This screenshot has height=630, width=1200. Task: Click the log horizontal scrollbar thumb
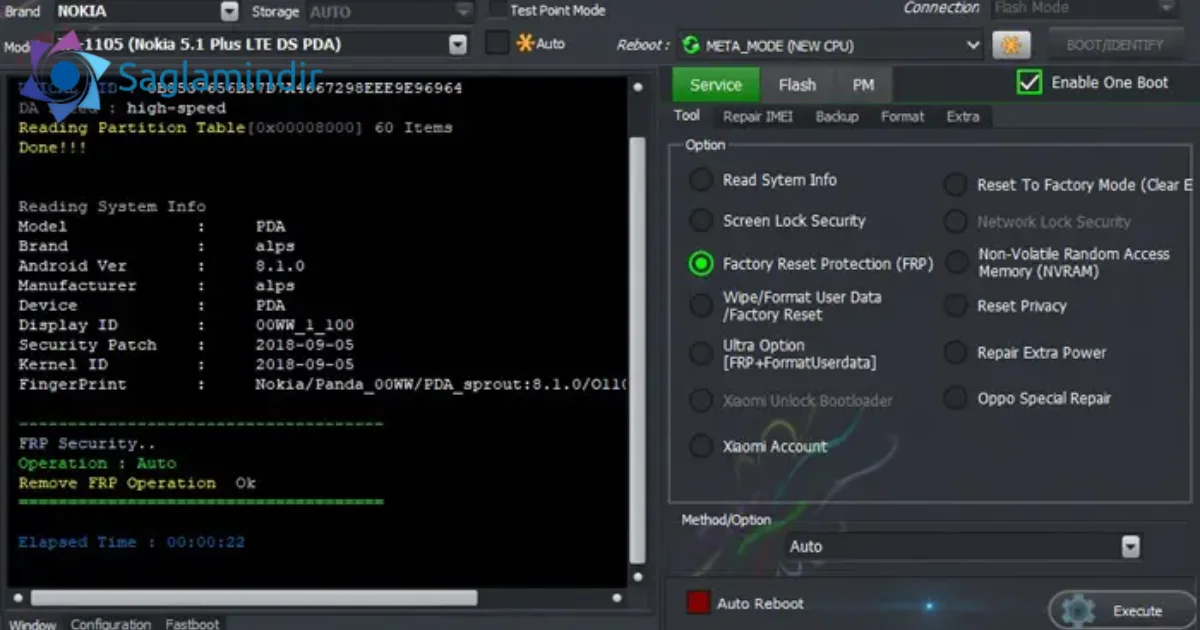[254, 598]
